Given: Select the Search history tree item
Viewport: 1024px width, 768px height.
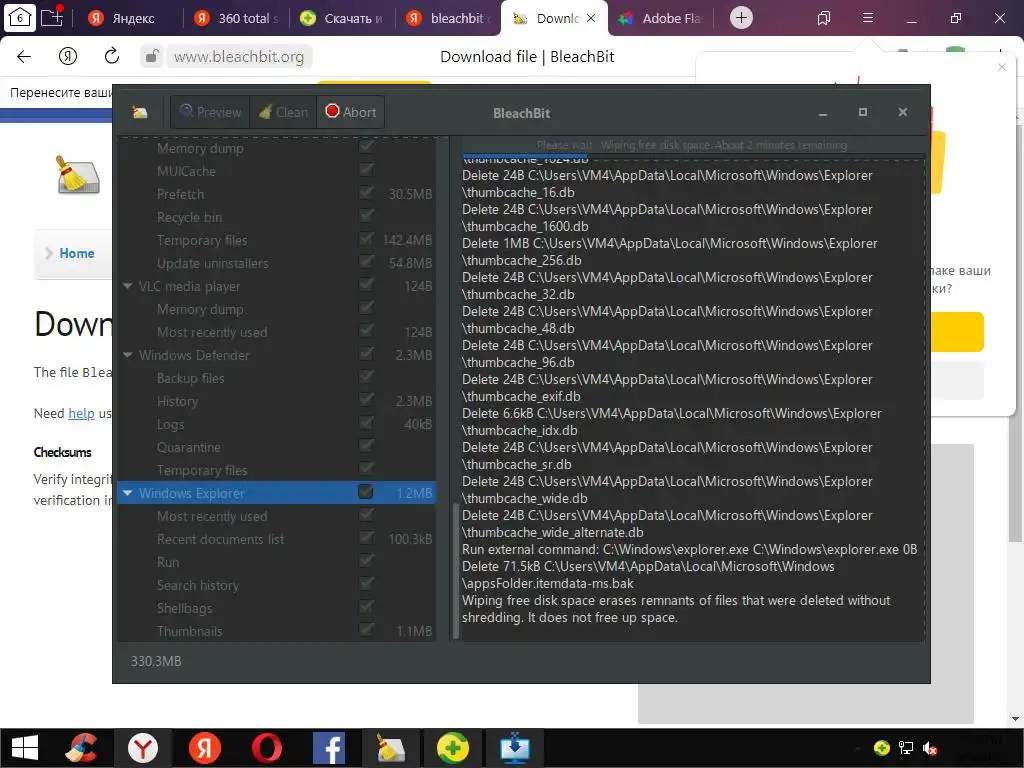Looking at the screenshot, I should [198, 585].
